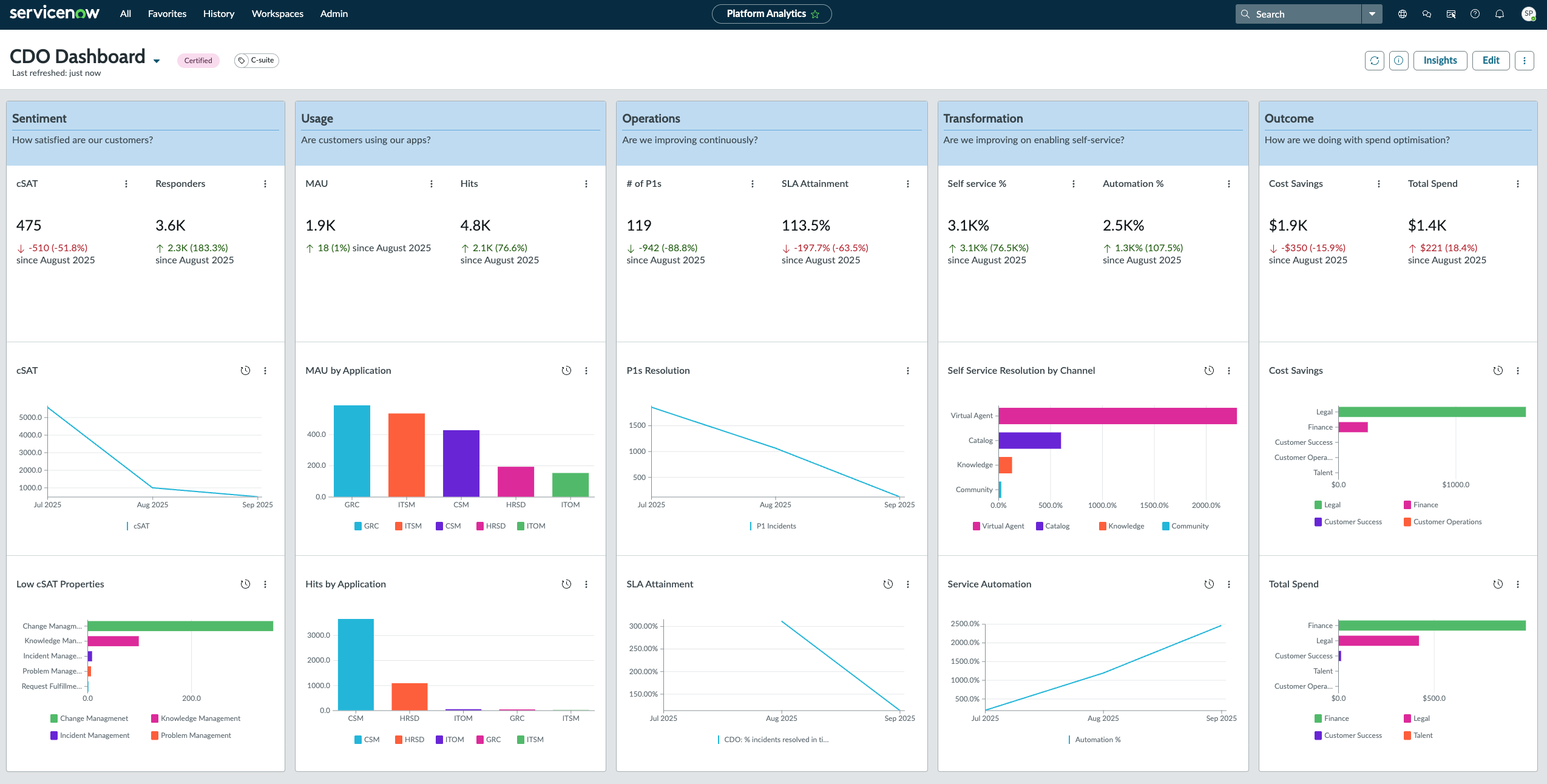Click the Self service % value 3.1K%
1547x784 pixels.
(x=968, y=226)
